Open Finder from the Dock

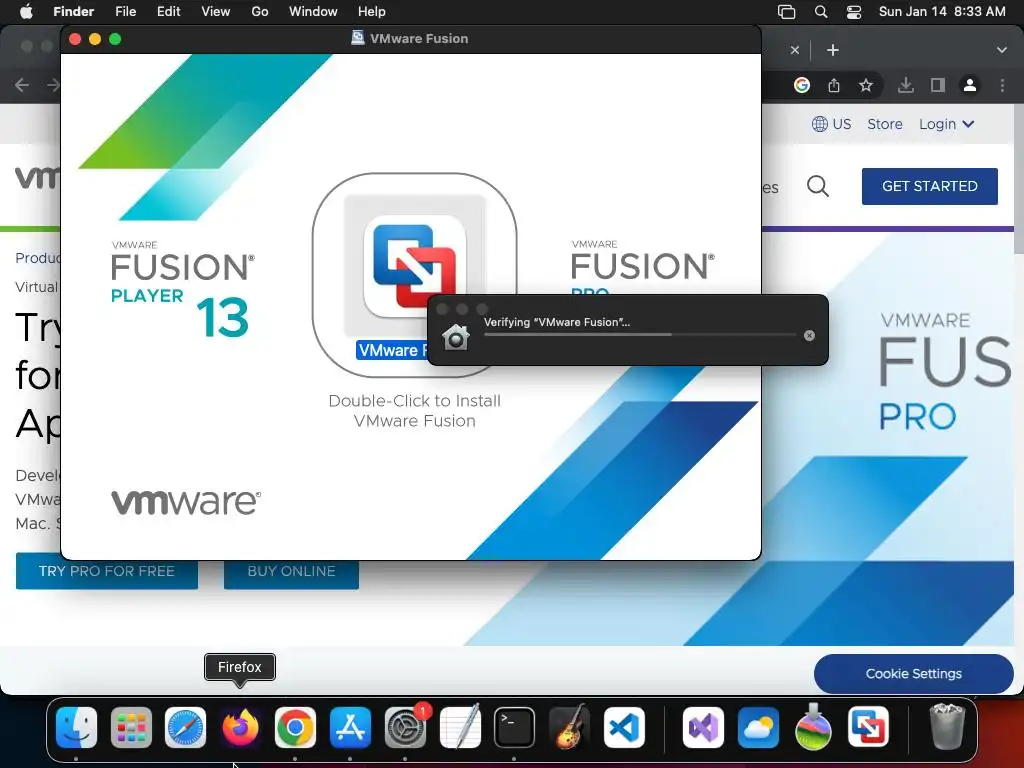pos(76,728)
